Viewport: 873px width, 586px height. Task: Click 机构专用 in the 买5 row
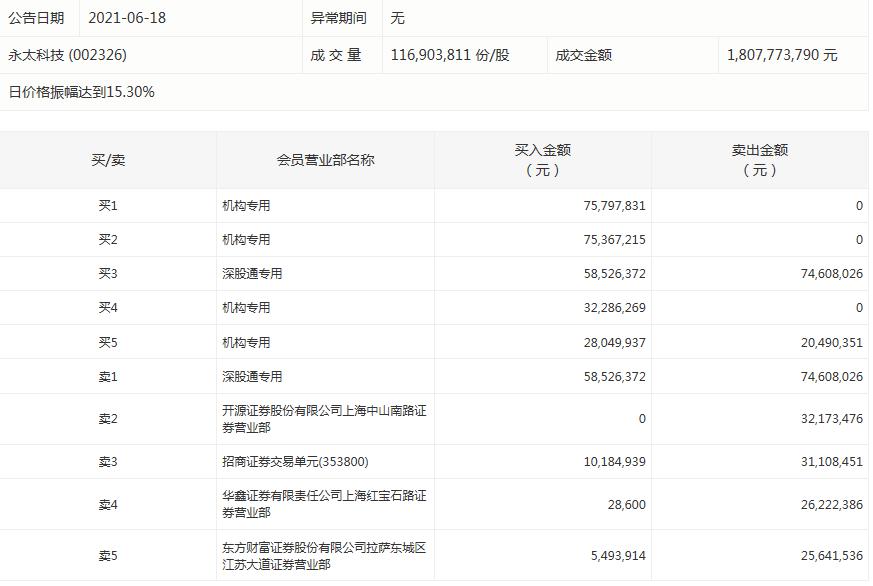point(246,343)
